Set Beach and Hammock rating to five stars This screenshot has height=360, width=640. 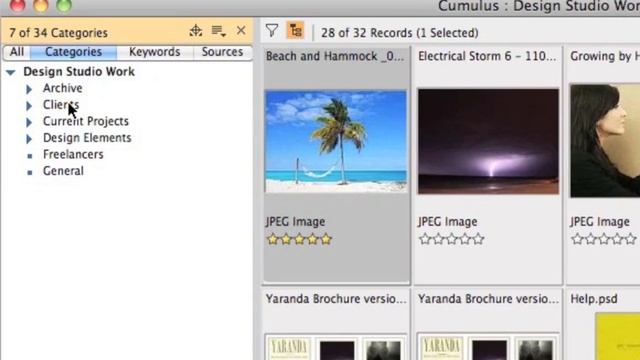[326, 239]
